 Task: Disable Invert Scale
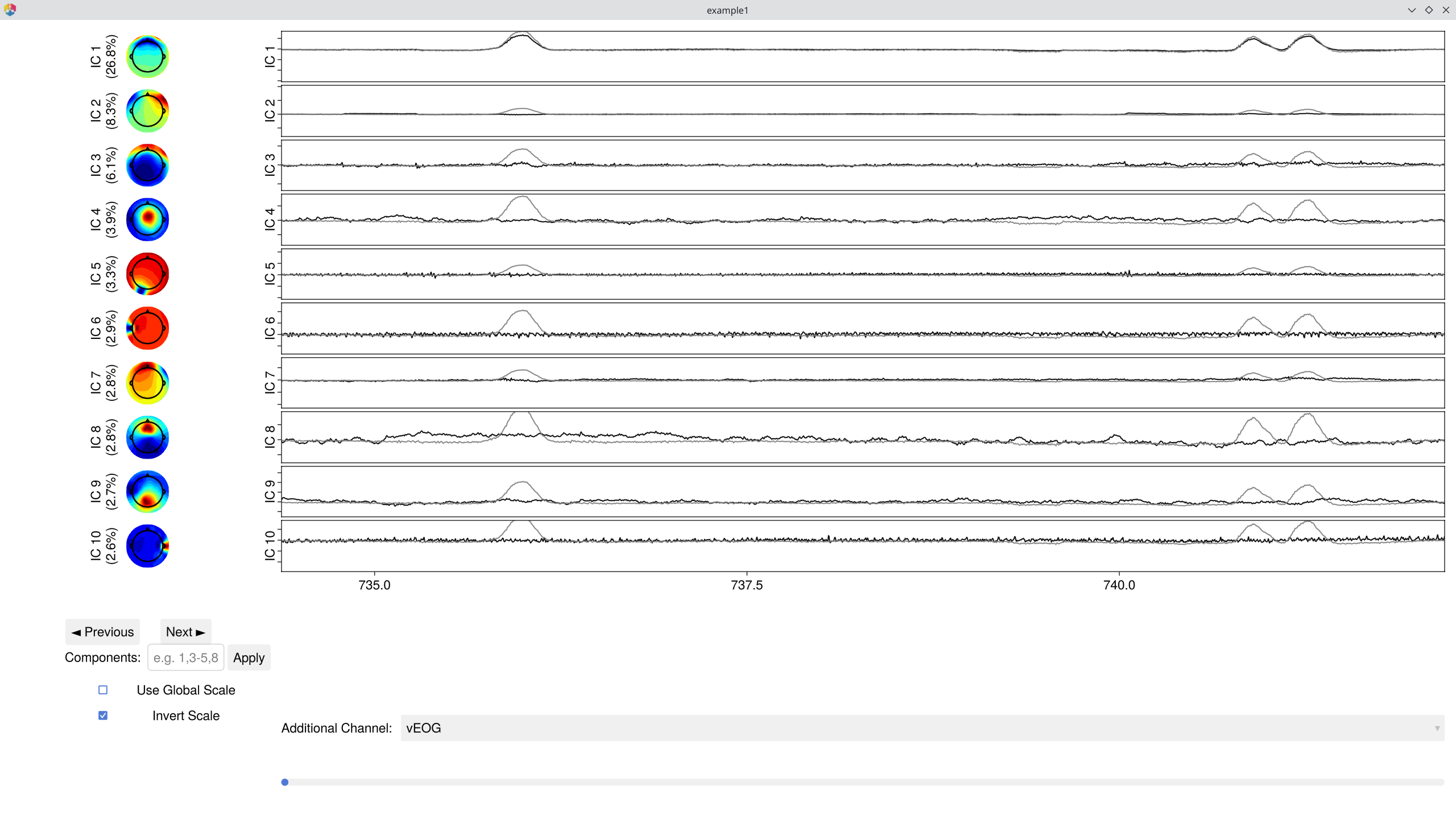click(102, 715)
